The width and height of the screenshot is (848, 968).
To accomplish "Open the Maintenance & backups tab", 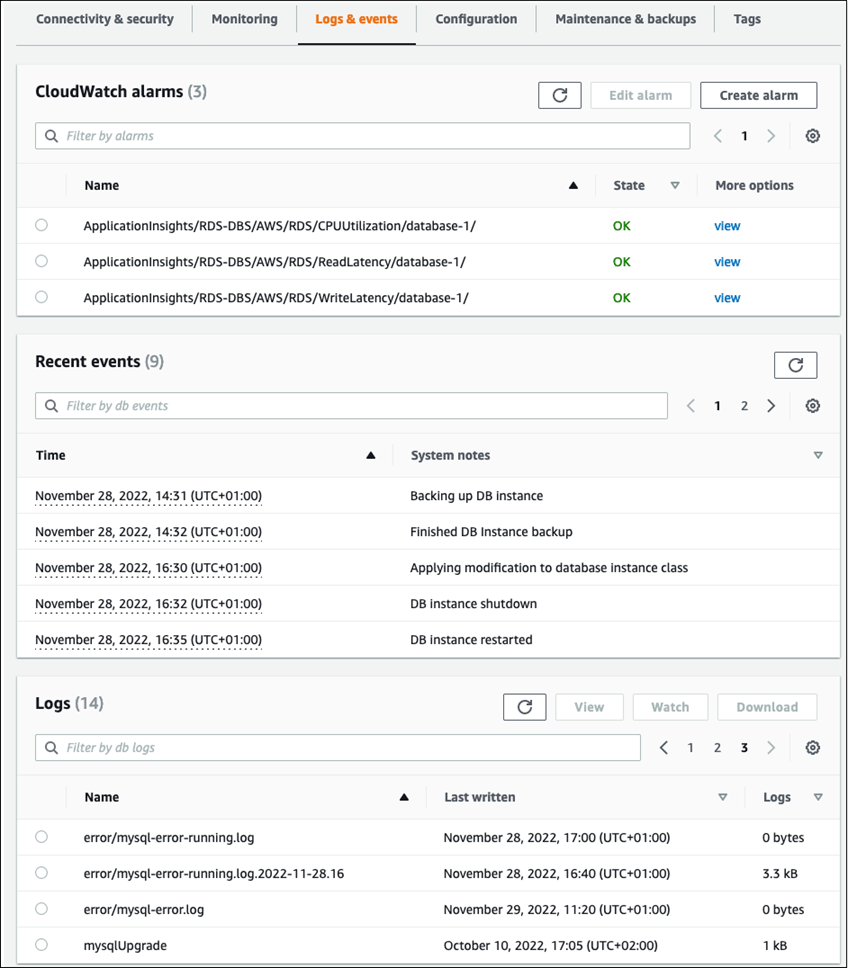I will (x=624, y=18).
